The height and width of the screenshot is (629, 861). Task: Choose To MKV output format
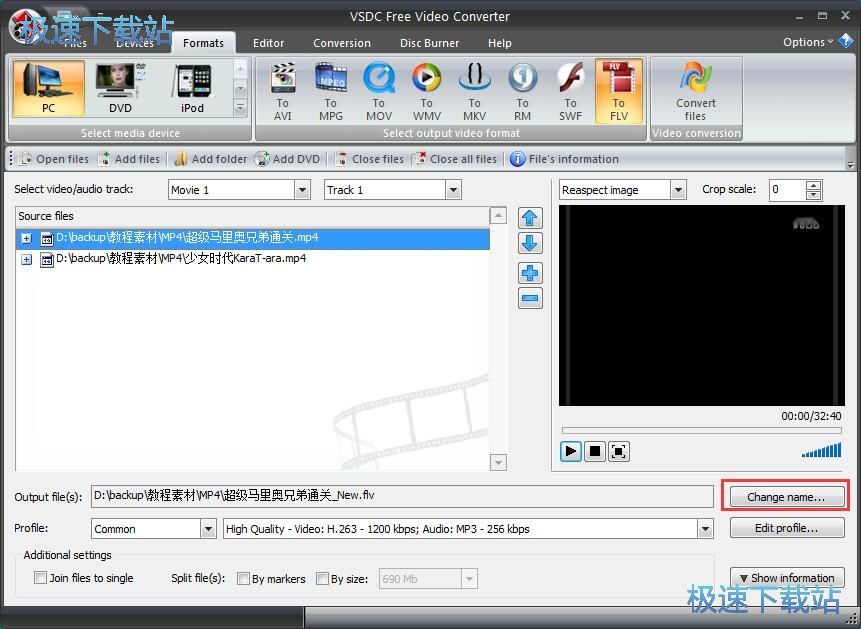coord(474,92)
